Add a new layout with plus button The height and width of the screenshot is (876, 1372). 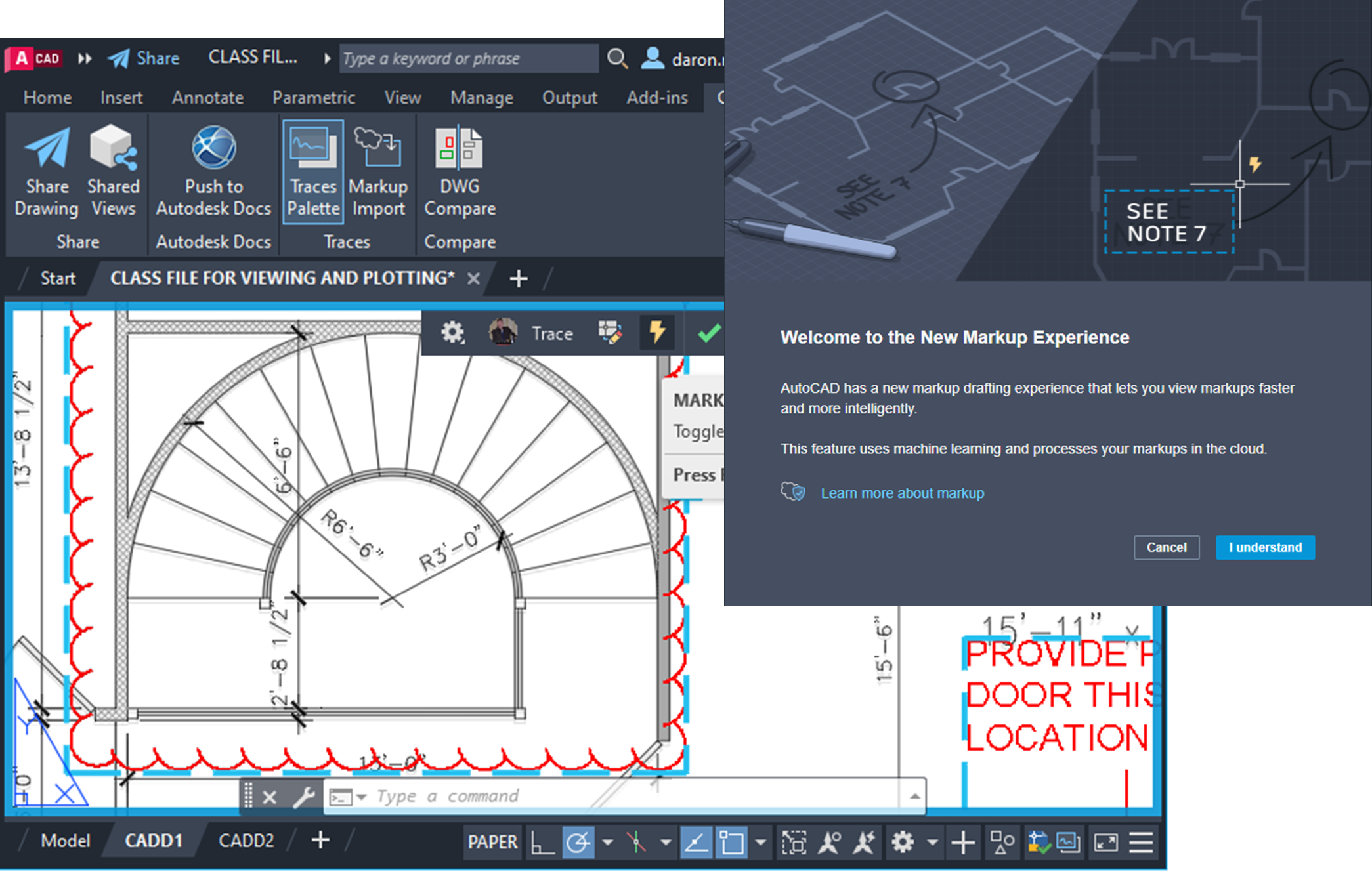(320, 840)
